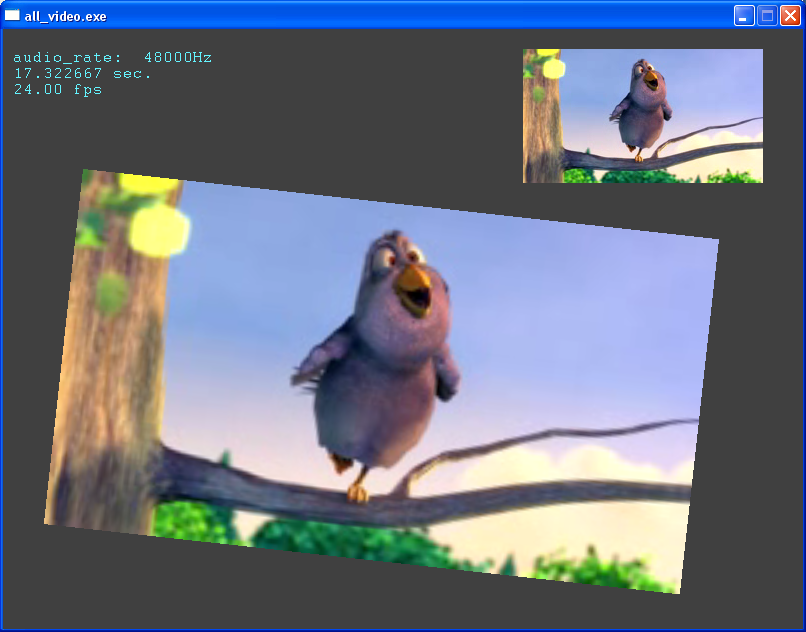Viewport: 806px width, 632px height.
Task: Click the large rotated video frame
Action: coord(381,381)
